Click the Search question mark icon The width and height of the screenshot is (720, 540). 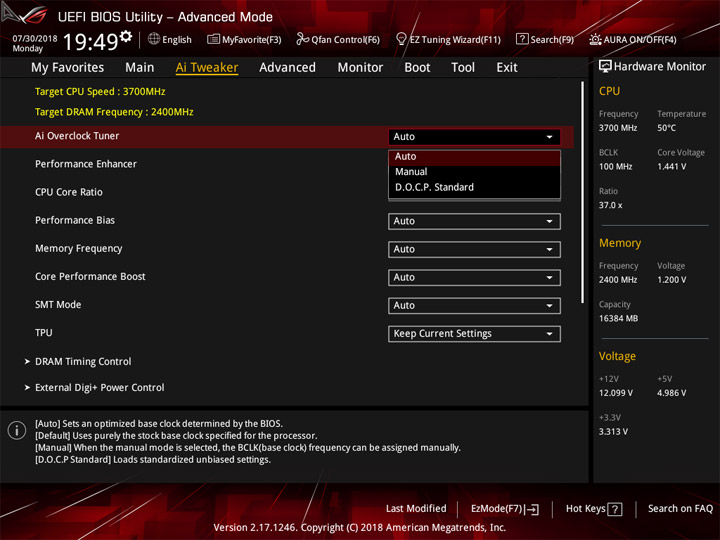click(522, 39)
